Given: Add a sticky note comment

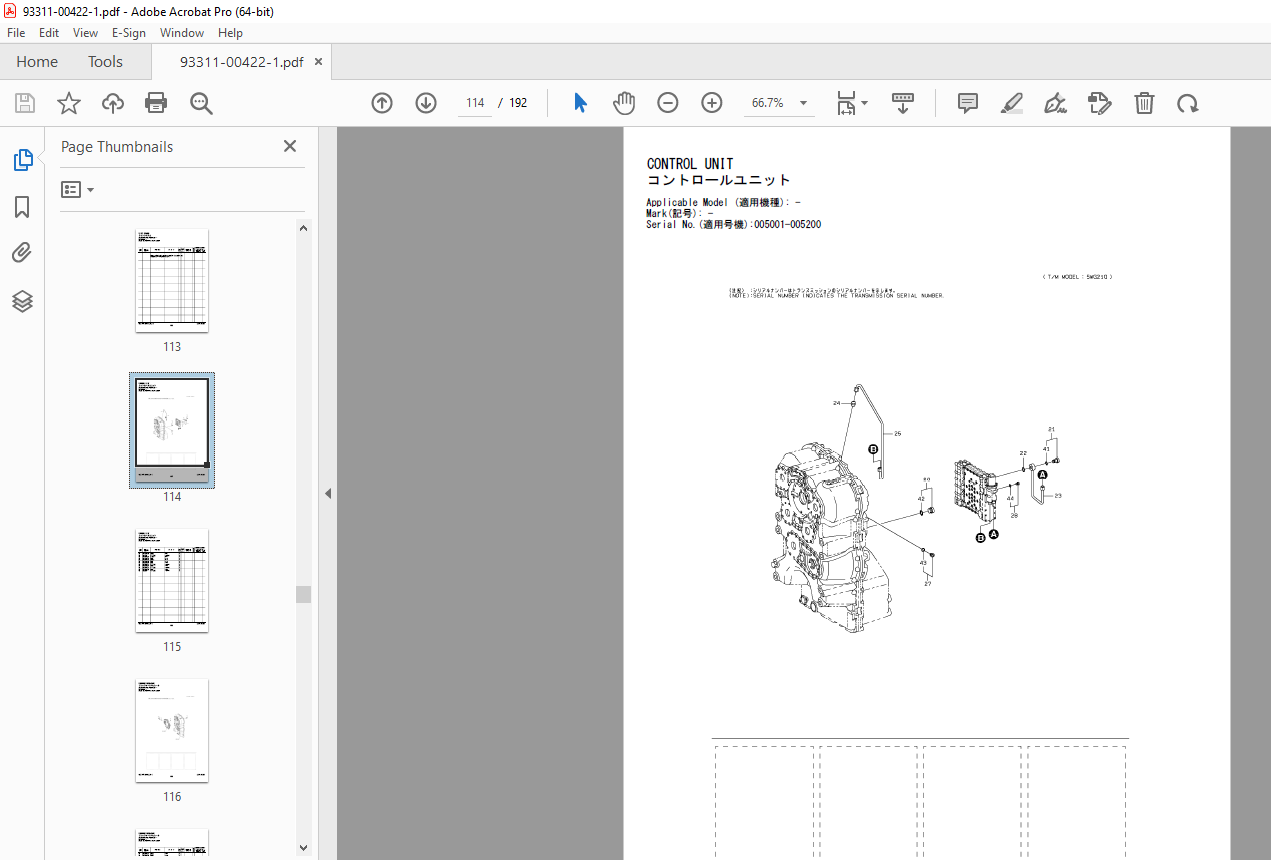Looking at the screenshot, I should 968,103.
